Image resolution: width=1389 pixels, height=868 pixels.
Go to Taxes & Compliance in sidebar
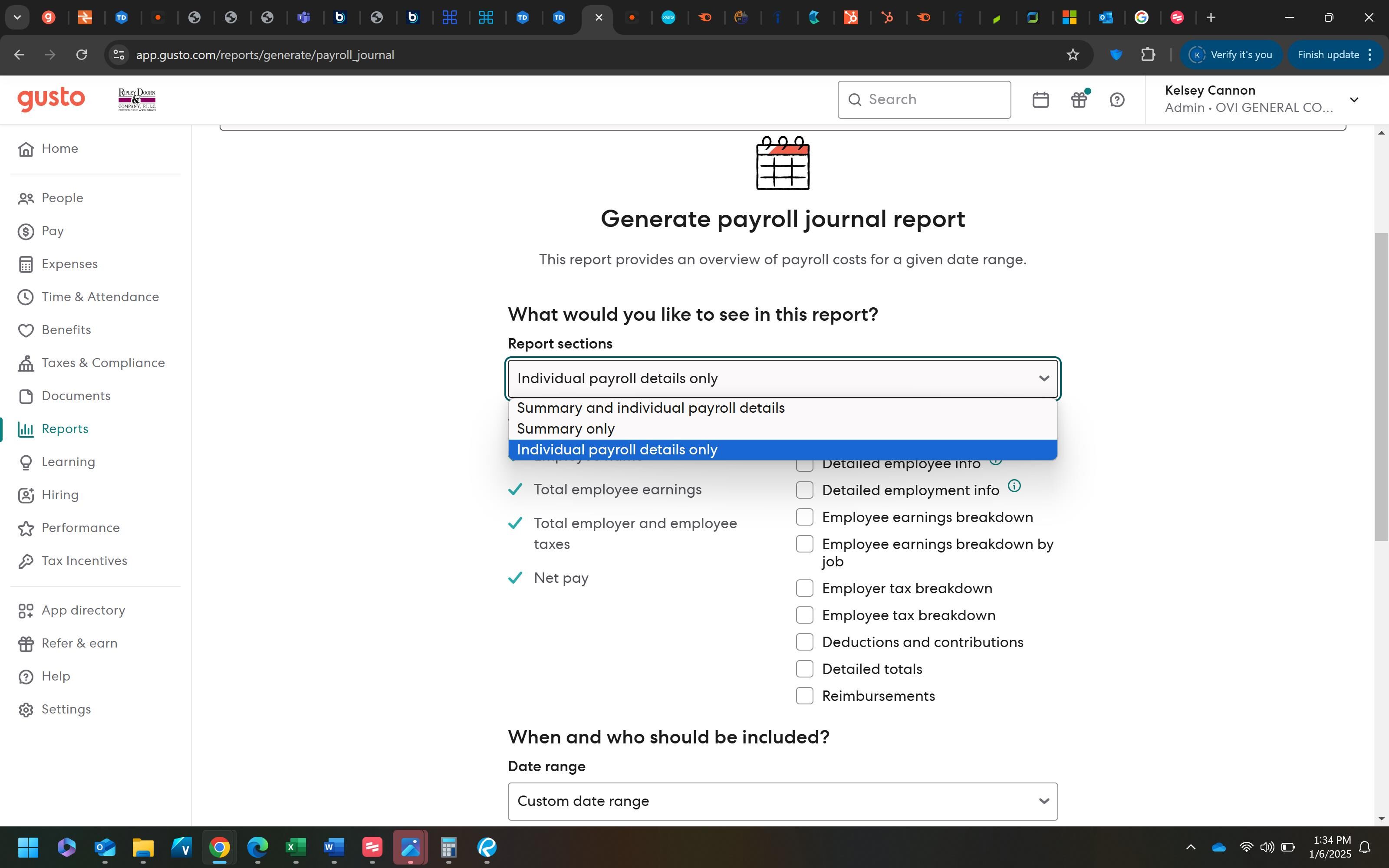click(x=103, y=363)
